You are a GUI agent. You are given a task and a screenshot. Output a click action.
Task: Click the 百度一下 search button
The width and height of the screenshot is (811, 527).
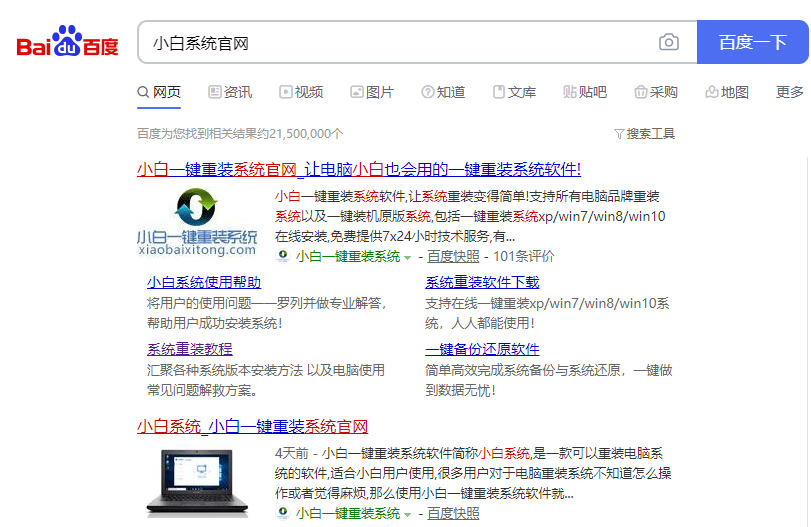coord(753,42)
